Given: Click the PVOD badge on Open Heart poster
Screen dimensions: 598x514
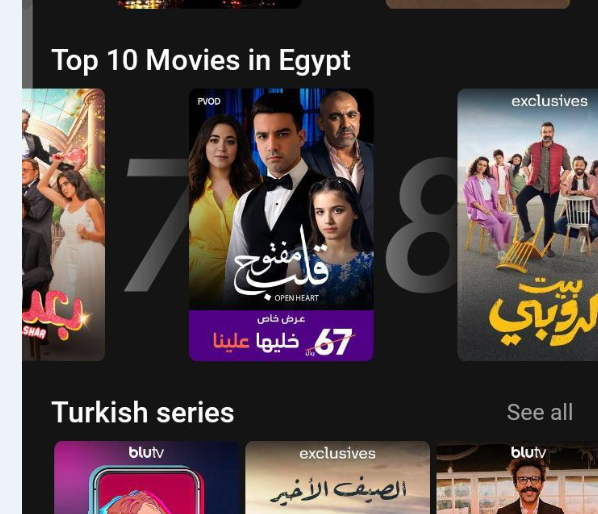Looking at the screenshot, I should pos(209,101).
